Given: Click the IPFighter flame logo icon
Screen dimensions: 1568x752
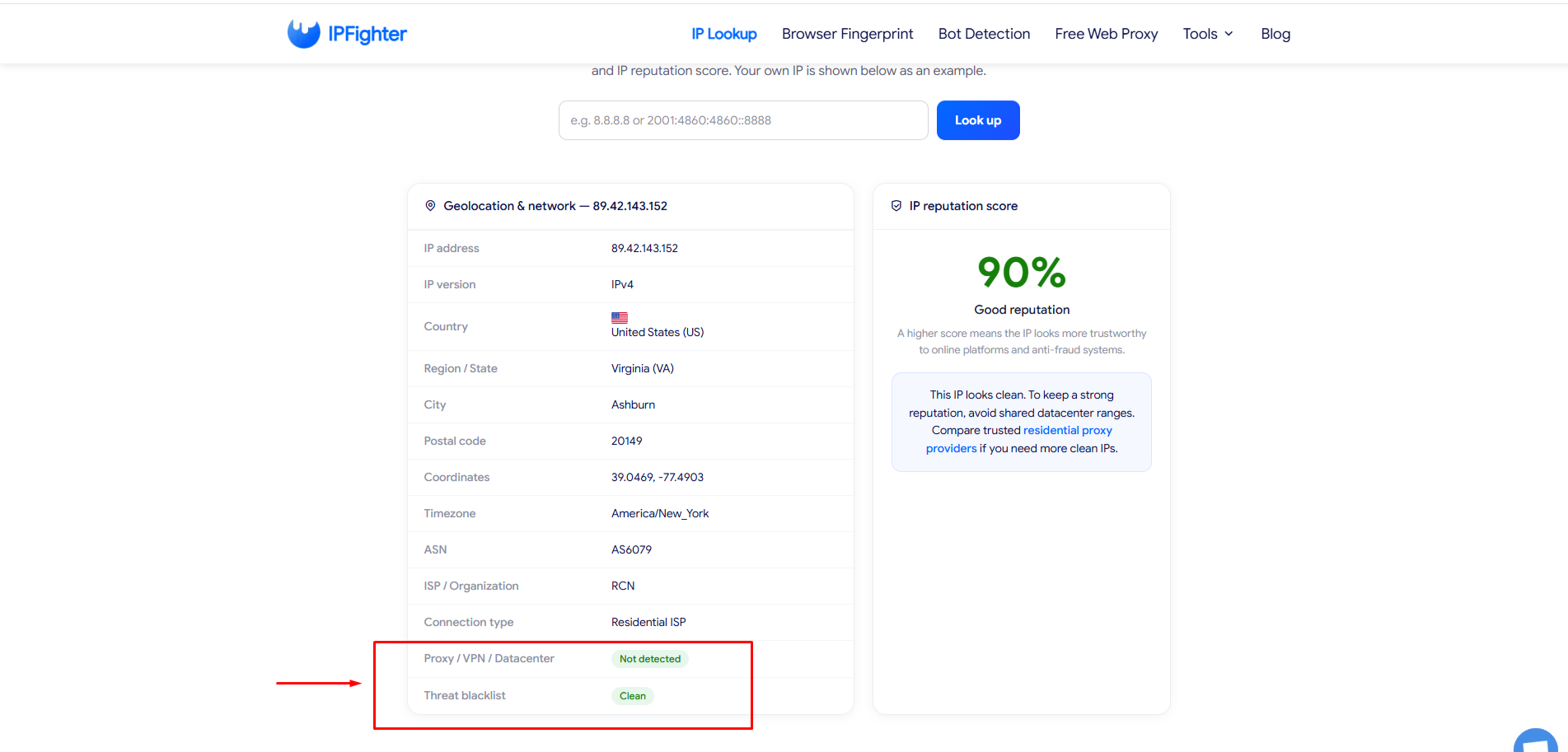Looking at the screenshot, I should pos(303,34).
